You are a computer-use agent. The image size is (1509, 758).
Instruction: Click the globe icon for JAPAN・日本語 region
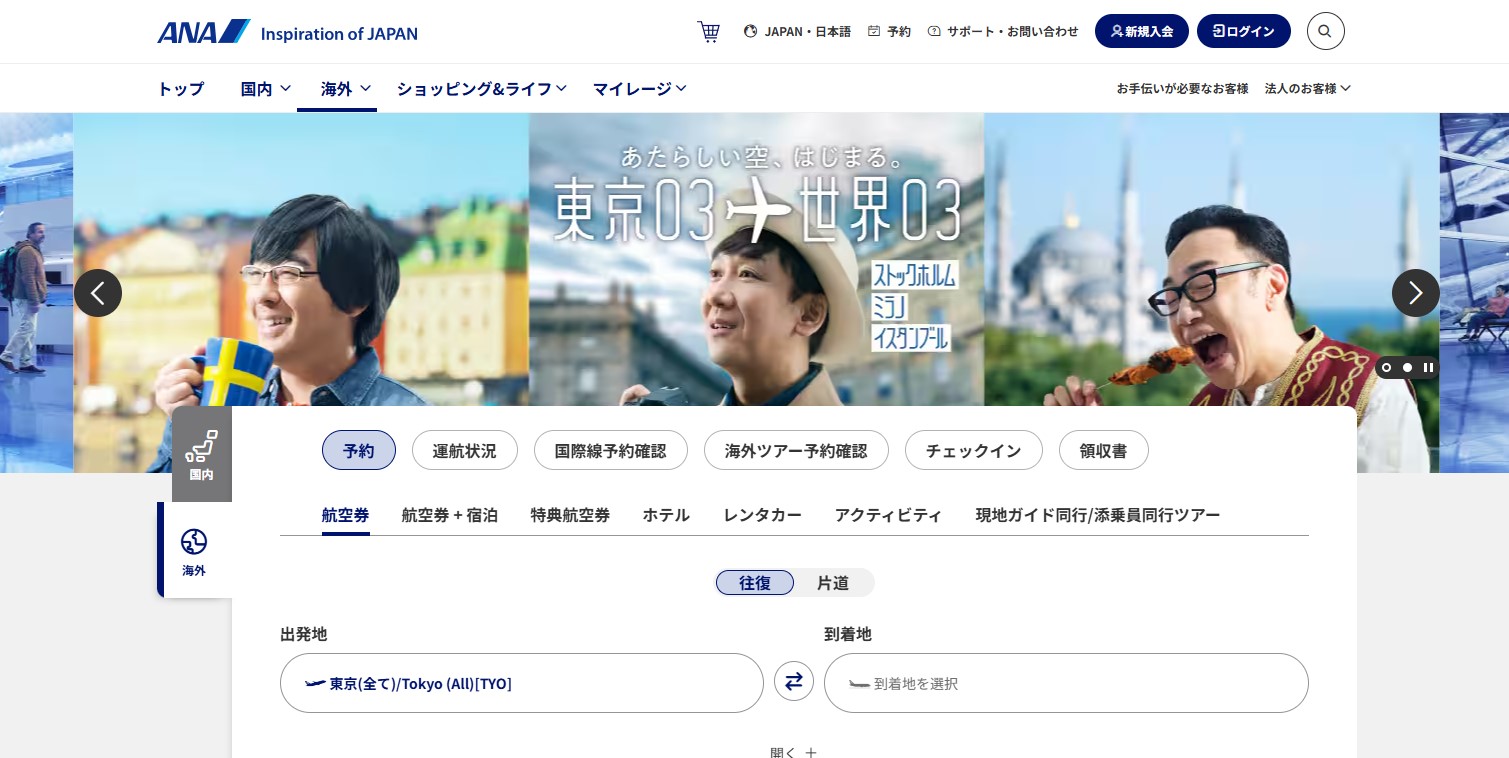750,31
